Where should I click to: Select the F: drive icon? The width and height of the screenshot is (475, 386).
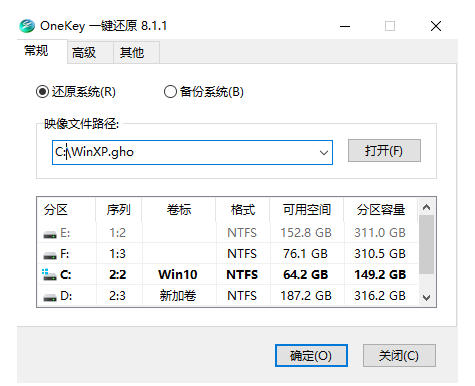point(50,255)
